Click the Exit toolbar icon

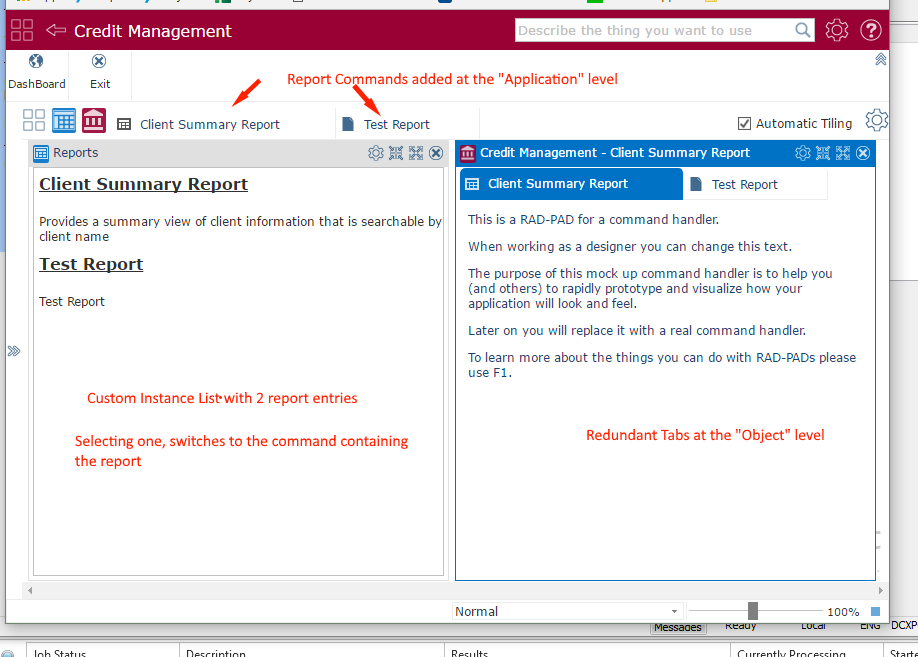pyautogui.click(x=99, y=61)
